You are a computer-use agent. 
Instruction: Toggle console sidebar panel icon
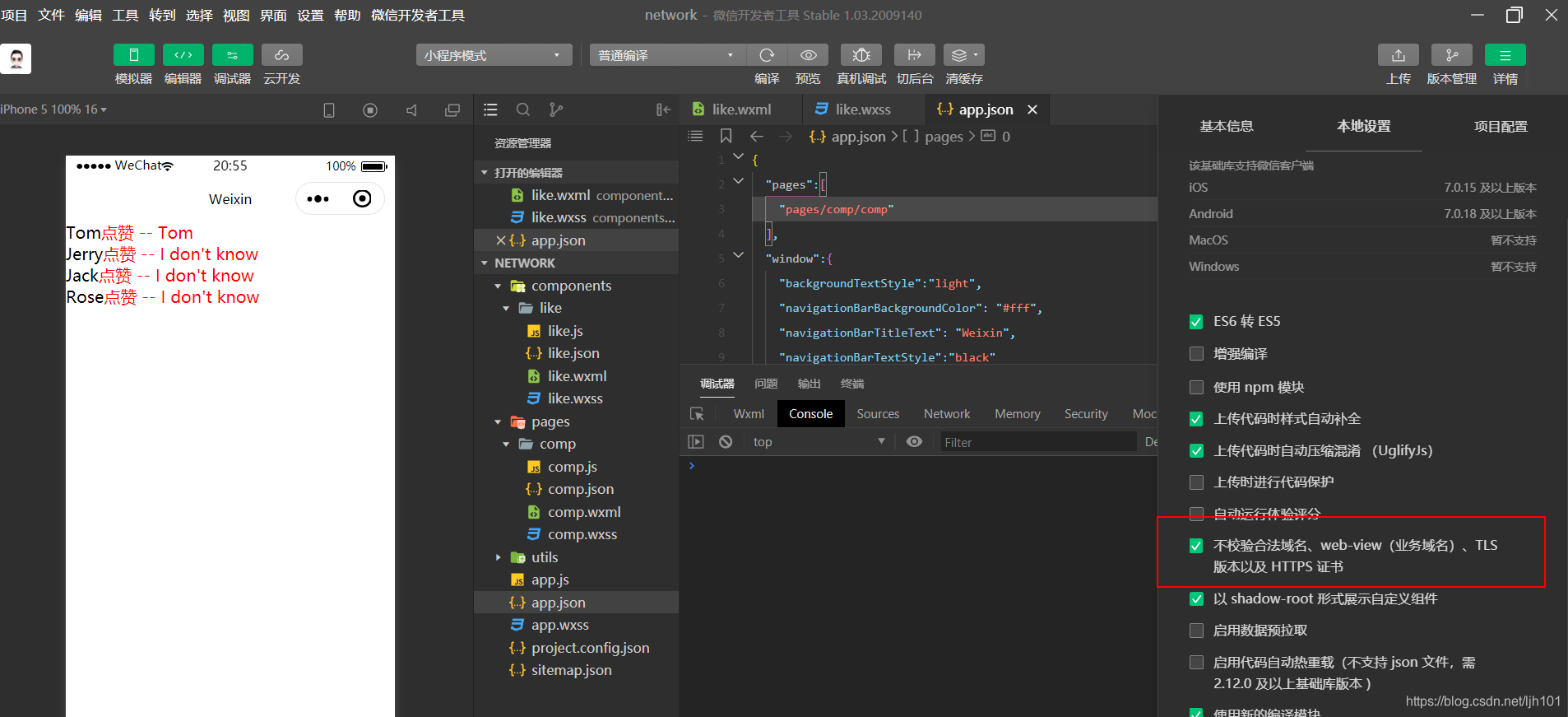696,442
